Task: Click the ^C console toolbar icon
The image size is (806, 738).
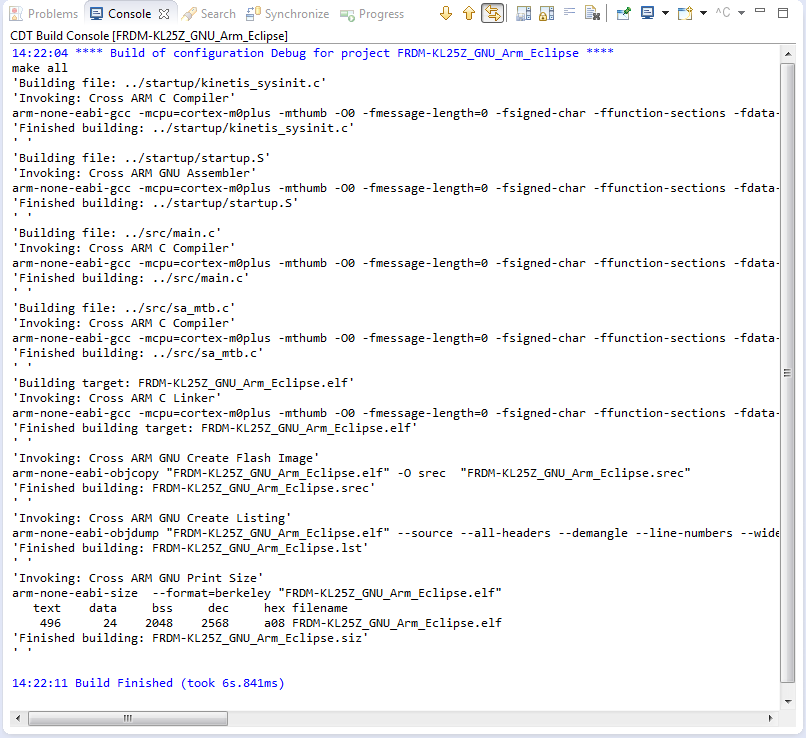Action: 722,13
